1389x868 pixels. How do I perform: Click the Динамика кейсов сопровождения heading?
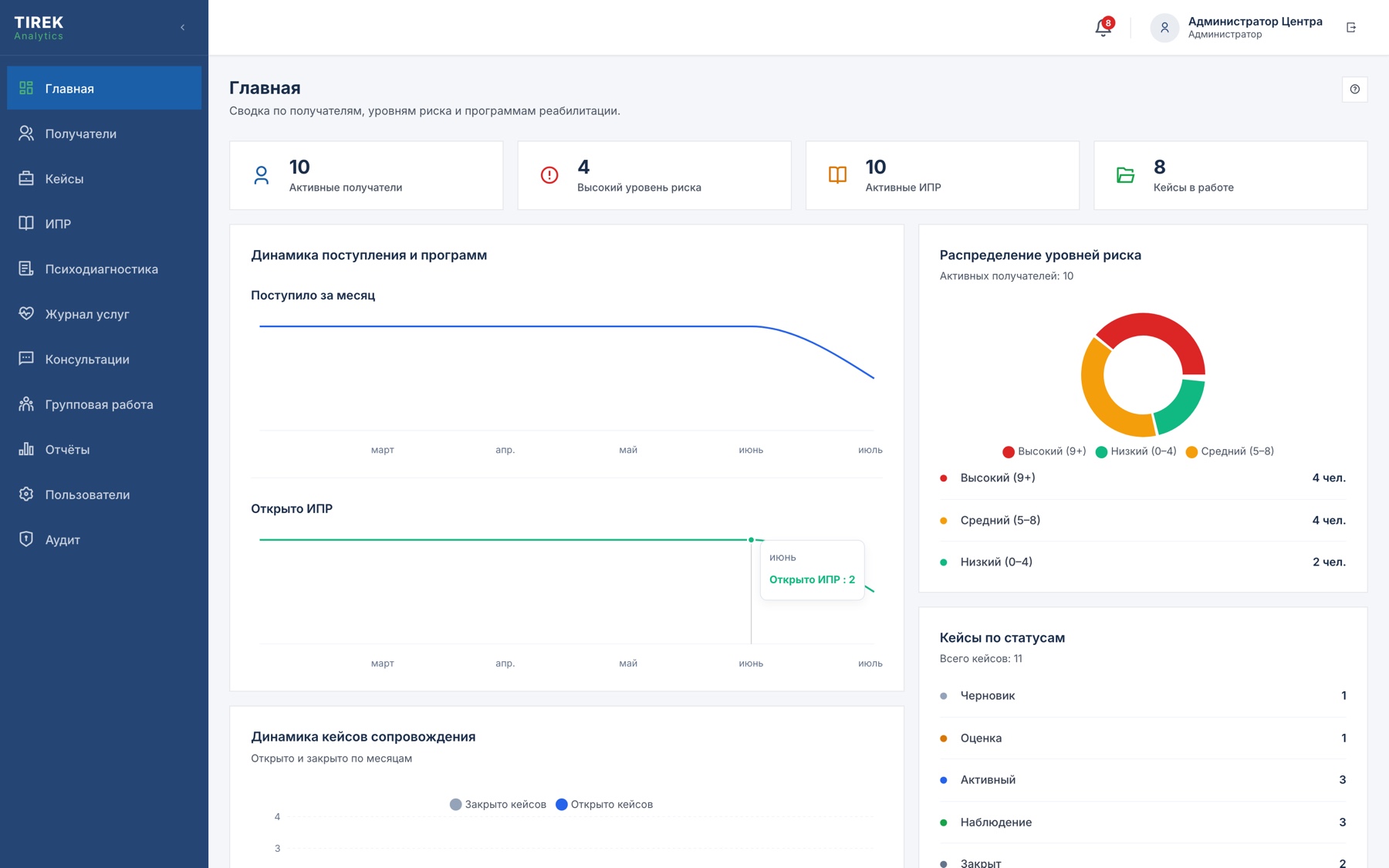point(363,736)
